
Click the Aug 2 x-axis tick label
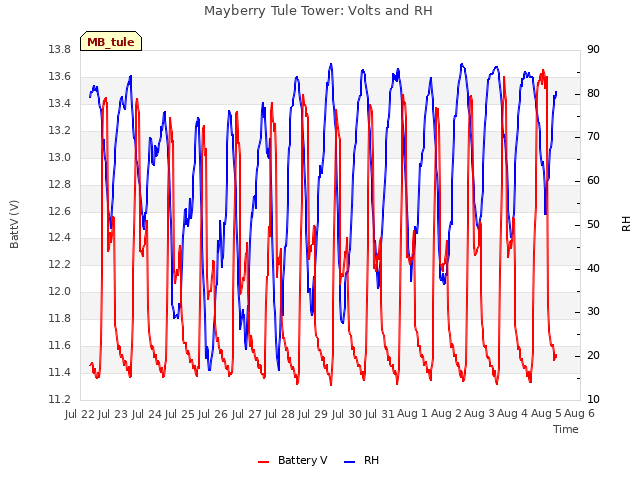(446, 414)
